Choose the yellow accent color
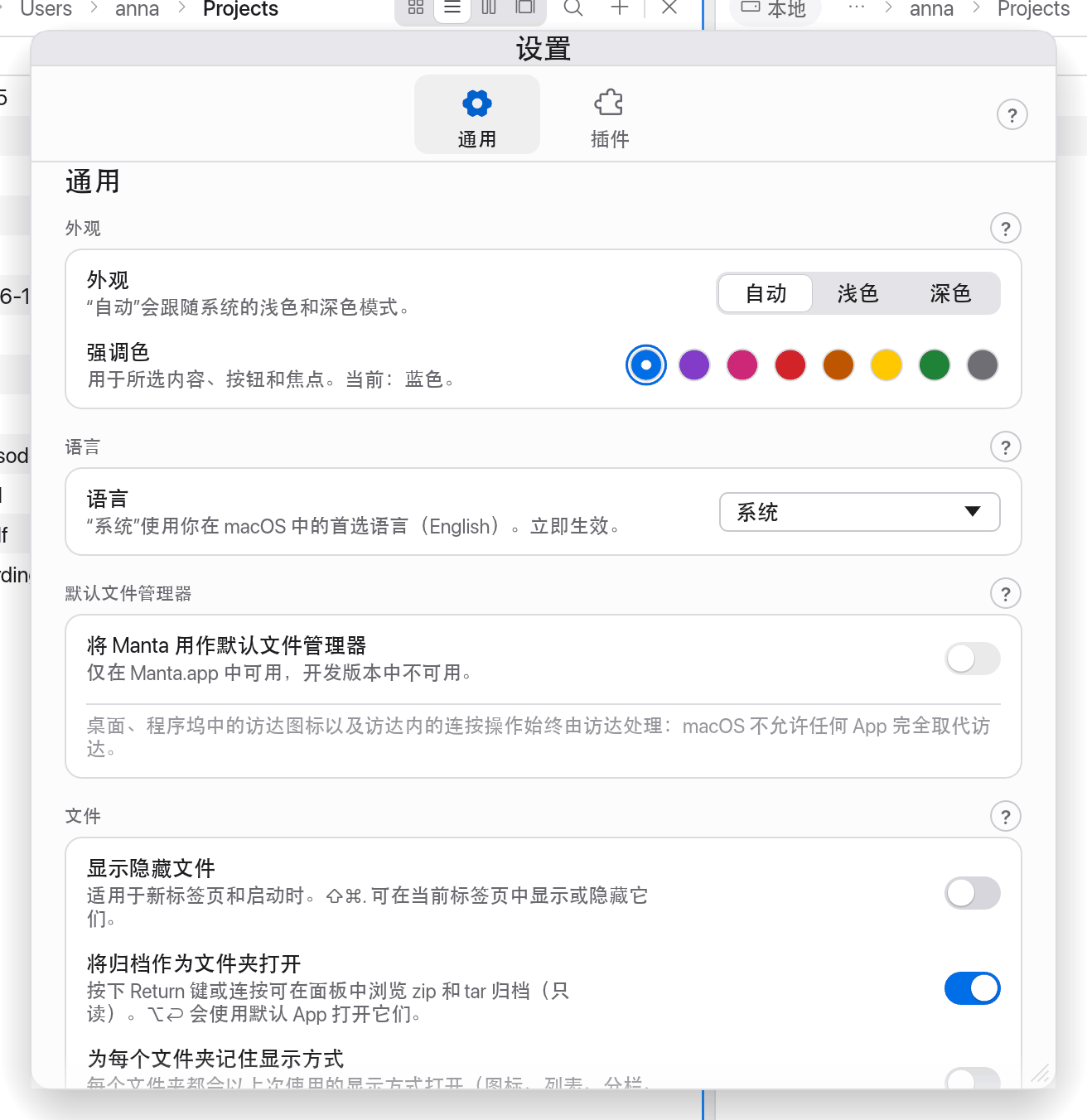 coord(887,365)
